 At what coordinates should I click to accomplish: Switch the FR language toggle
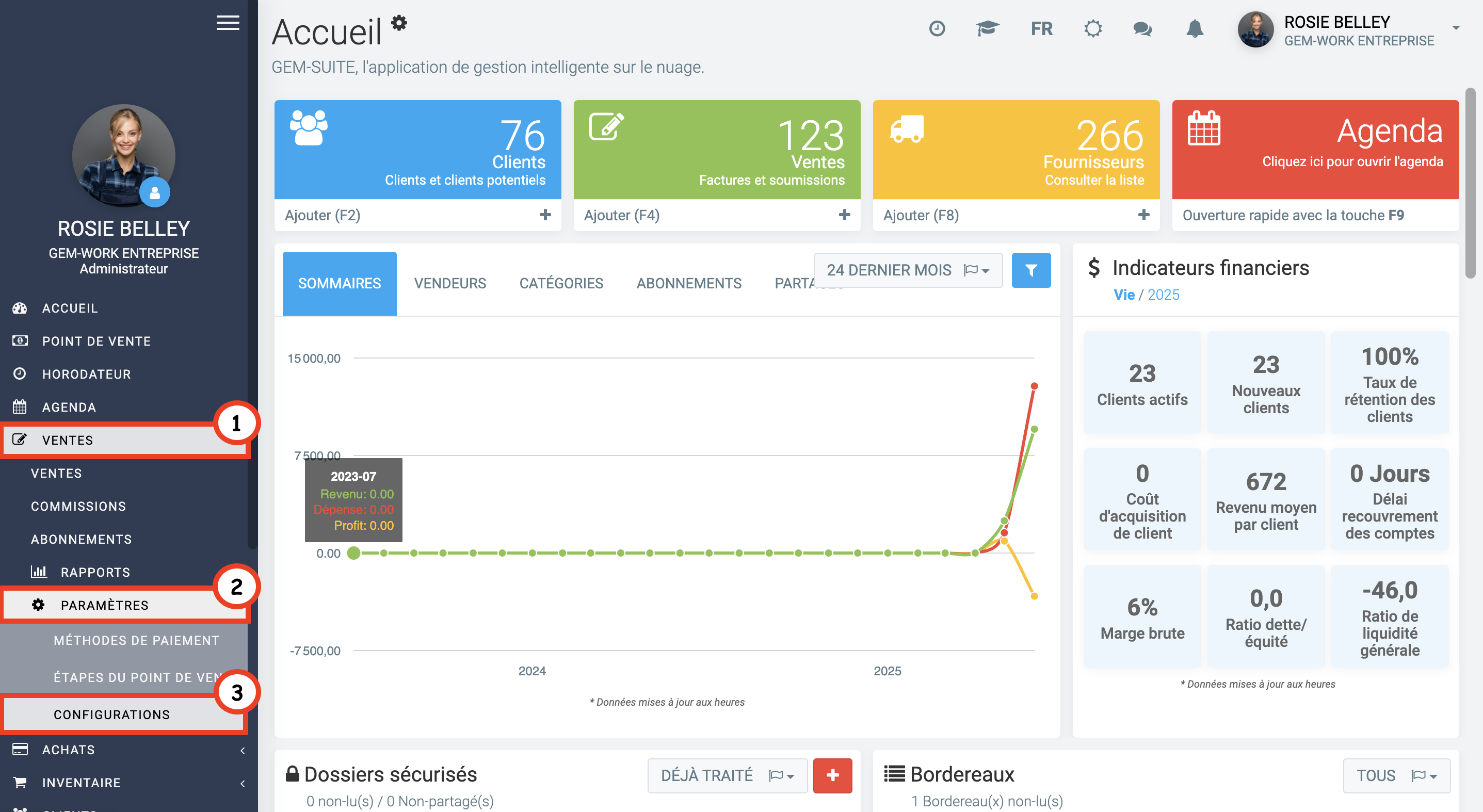point(1041,28)
